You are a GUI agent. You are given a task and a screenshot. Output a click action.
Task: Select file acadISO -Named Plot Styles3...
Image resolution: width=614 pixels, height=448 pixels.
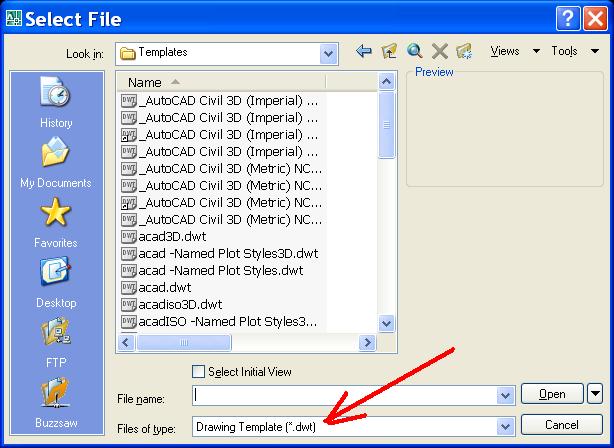[x=228, y=322]
